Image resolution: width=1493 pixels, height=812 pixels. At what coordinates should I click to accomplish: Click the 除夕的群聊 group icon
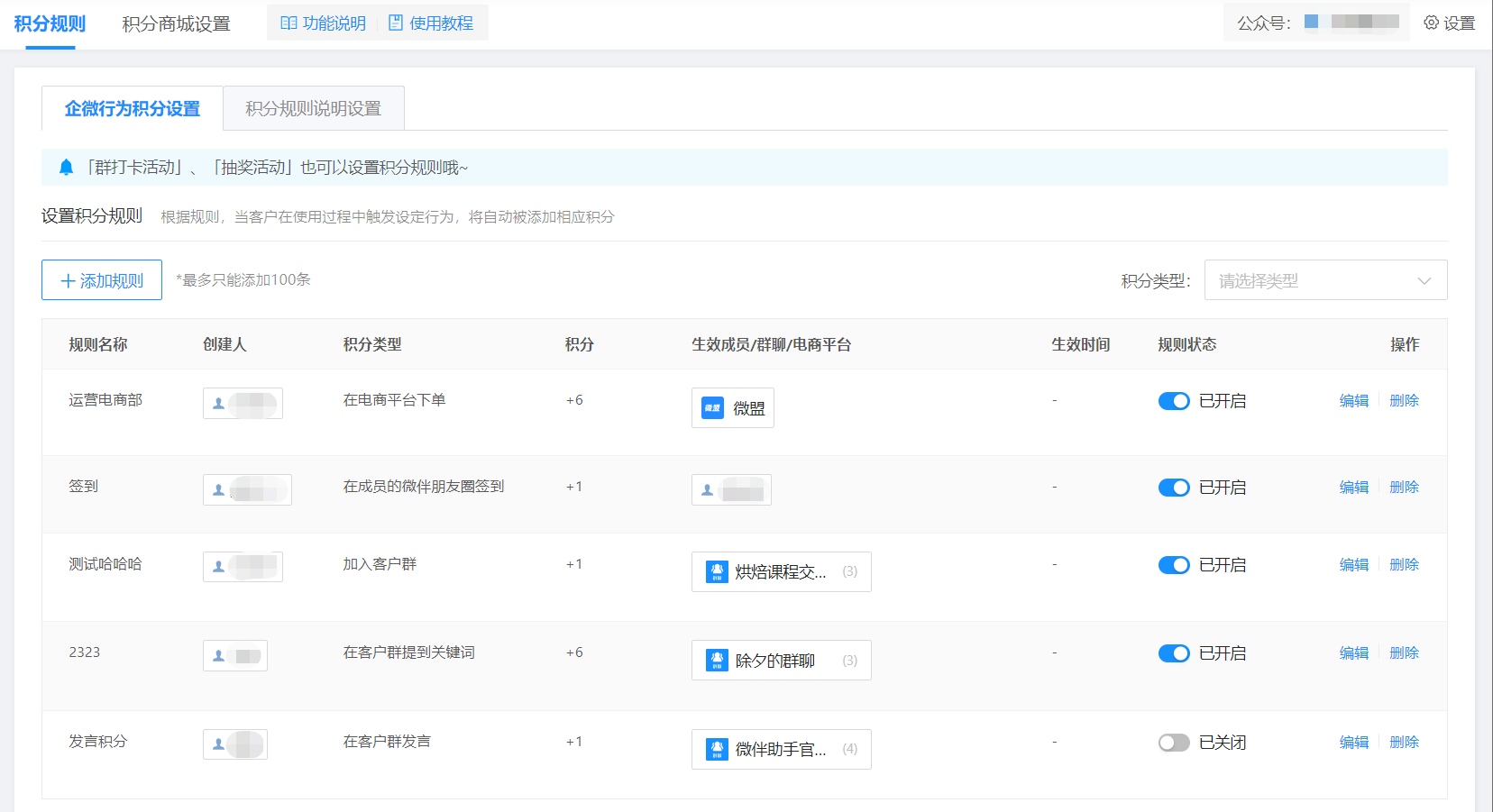[717, 661]
